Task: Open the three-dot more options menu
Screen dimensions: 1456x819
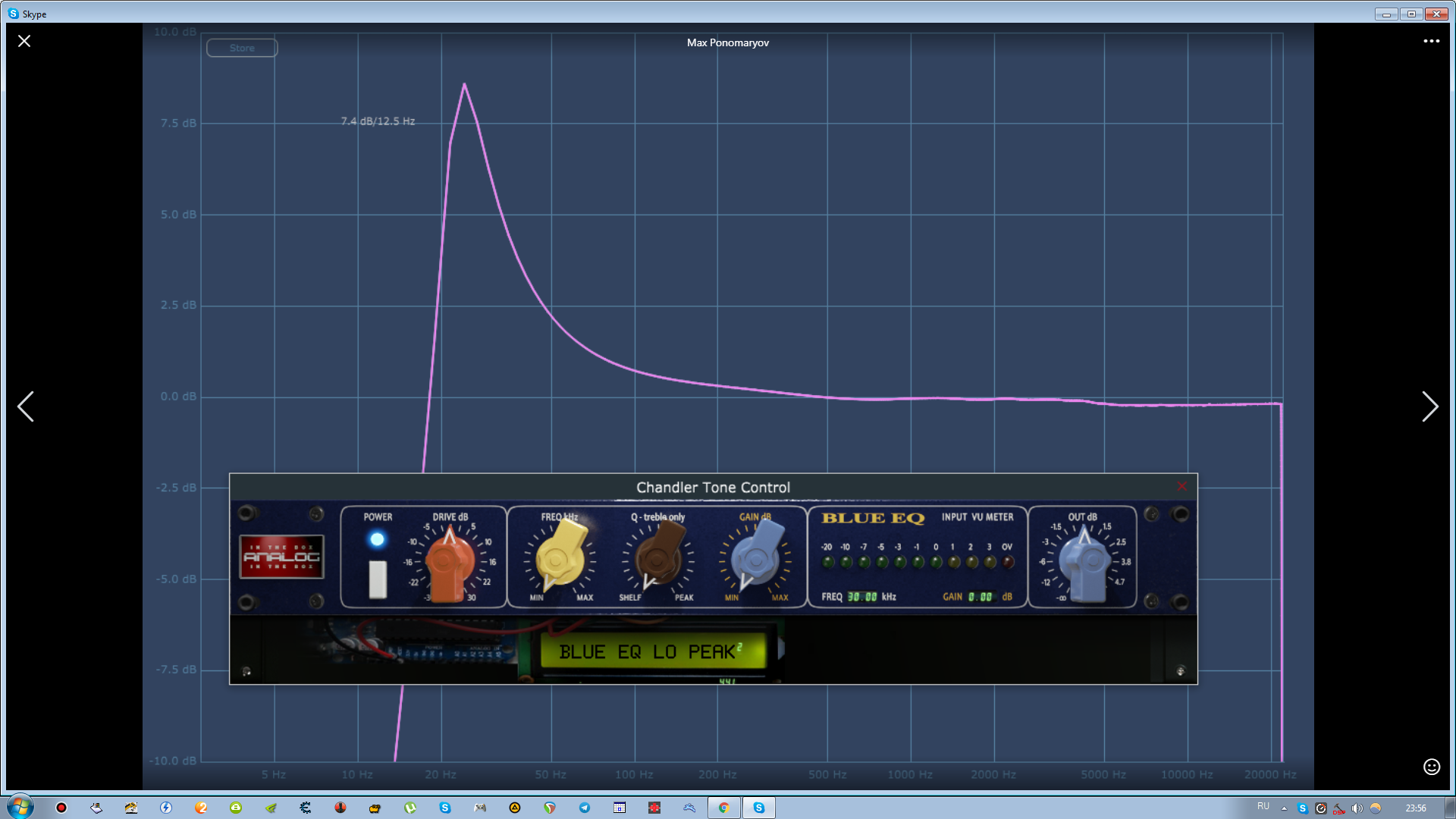Action: (x=1431, y=41)
